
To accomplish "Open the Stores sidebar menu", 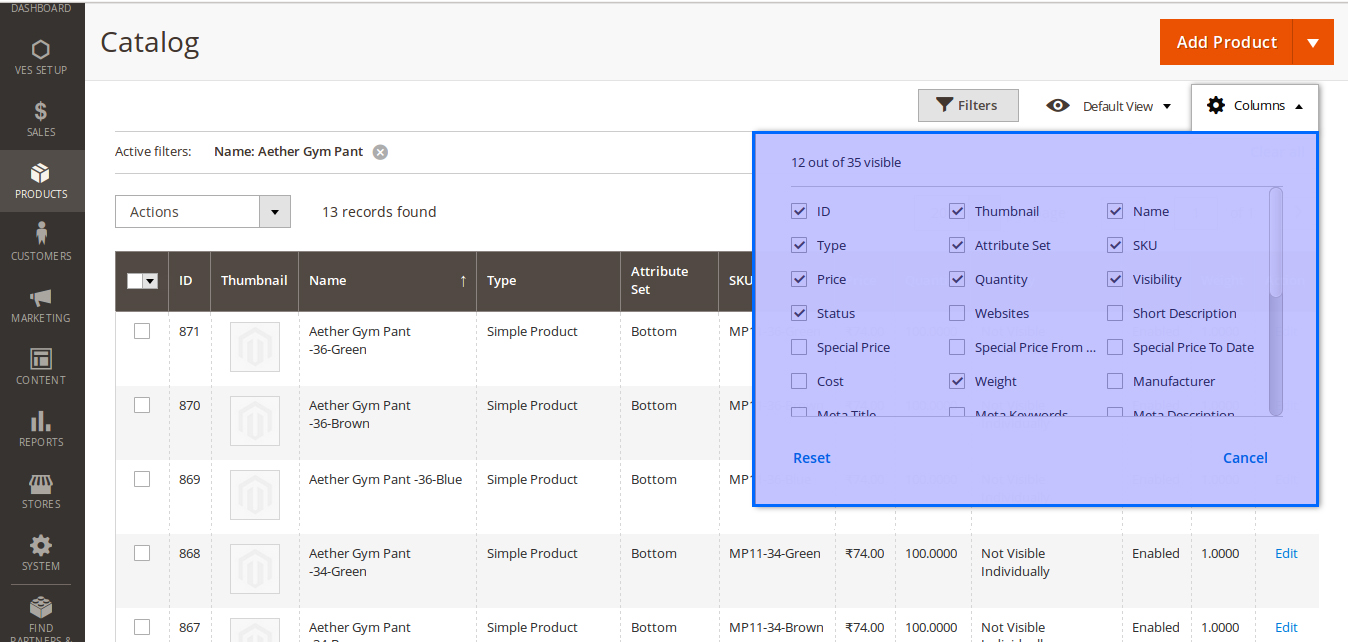I will coord(41,491).
